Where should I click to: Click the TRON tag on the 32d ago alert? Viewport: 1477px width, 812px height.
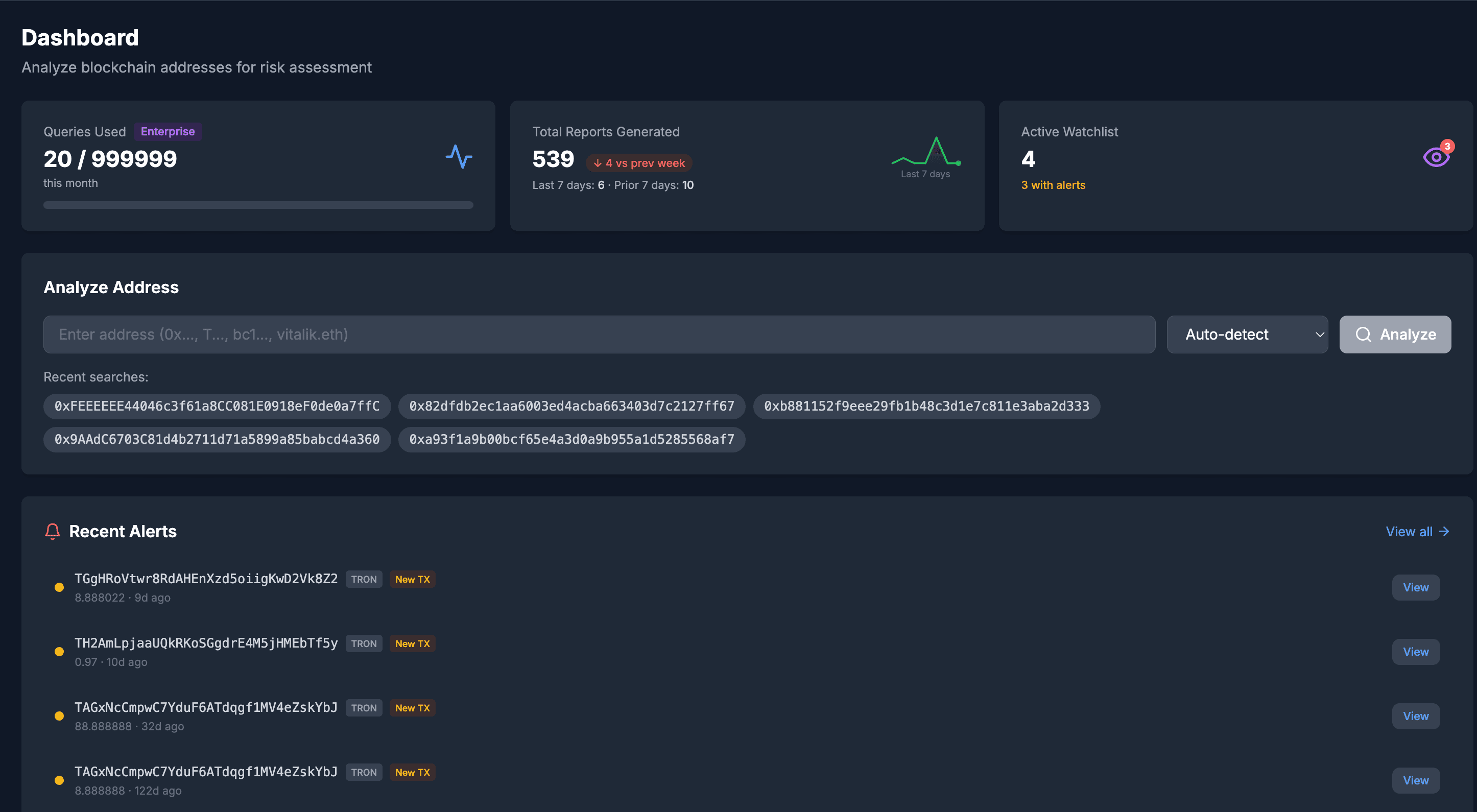point(364,708)
